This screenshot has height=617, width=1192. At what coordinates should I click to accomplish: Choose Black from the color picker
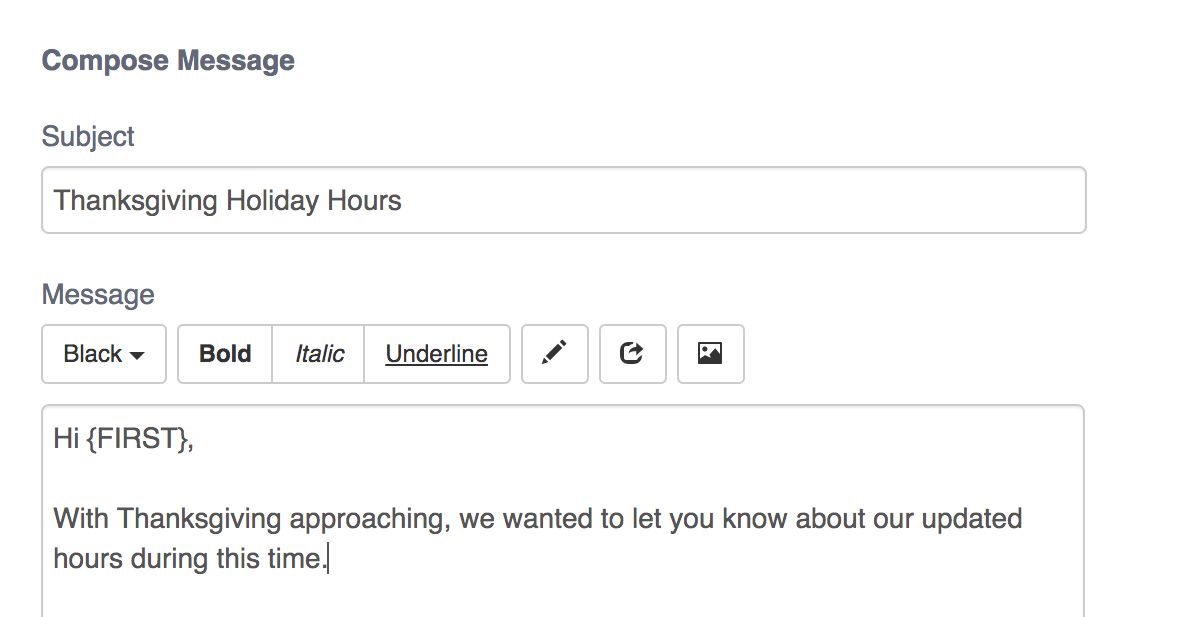[x=103, y=353]
